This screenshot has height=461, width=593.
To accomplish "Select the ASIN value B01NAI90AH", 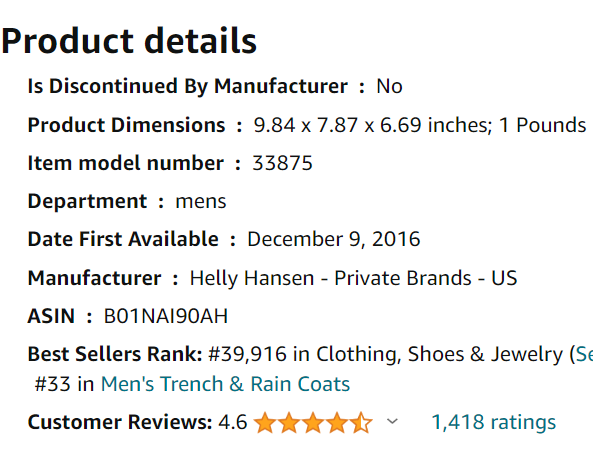I will (x=166, y=316).
